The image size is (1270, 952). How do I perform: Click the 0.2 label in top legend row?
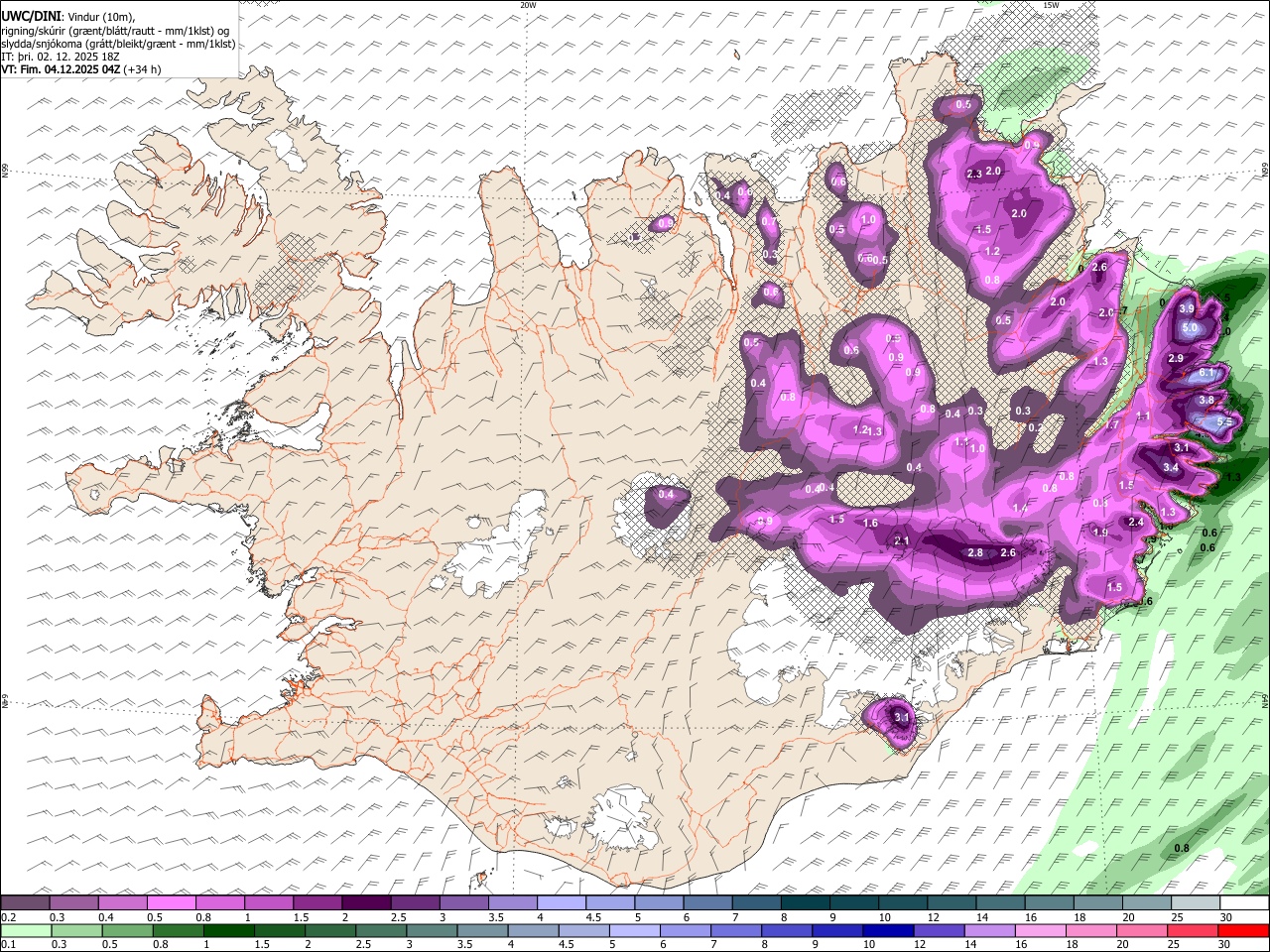pyautogui.click(x=8, y=917)
